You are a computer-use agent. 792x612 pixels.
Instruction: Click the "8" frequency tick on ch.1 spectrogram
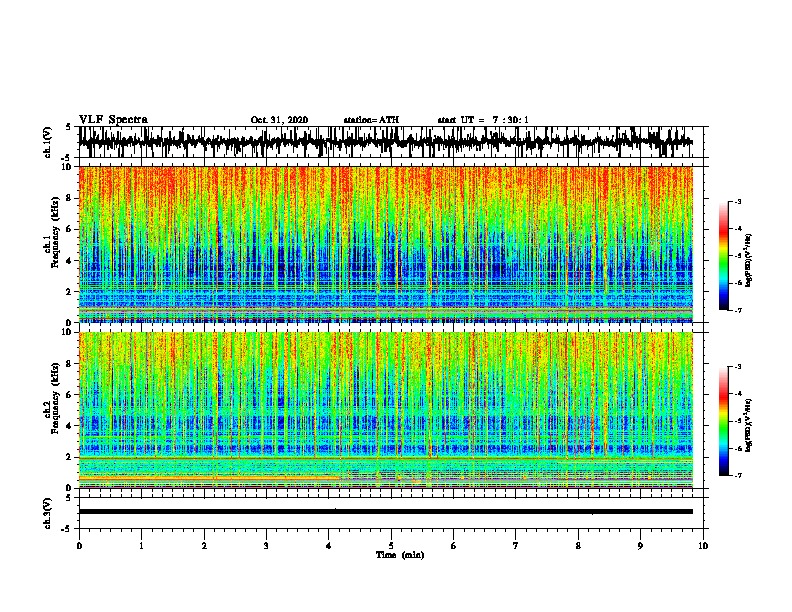(70, 198)
